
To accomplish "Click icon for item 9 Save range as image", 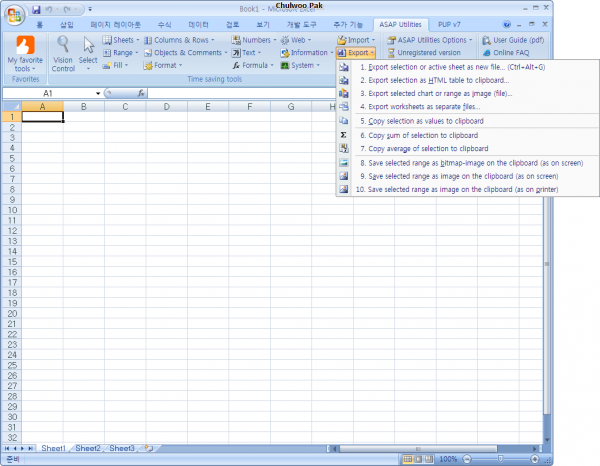I will tap(344, 176).
